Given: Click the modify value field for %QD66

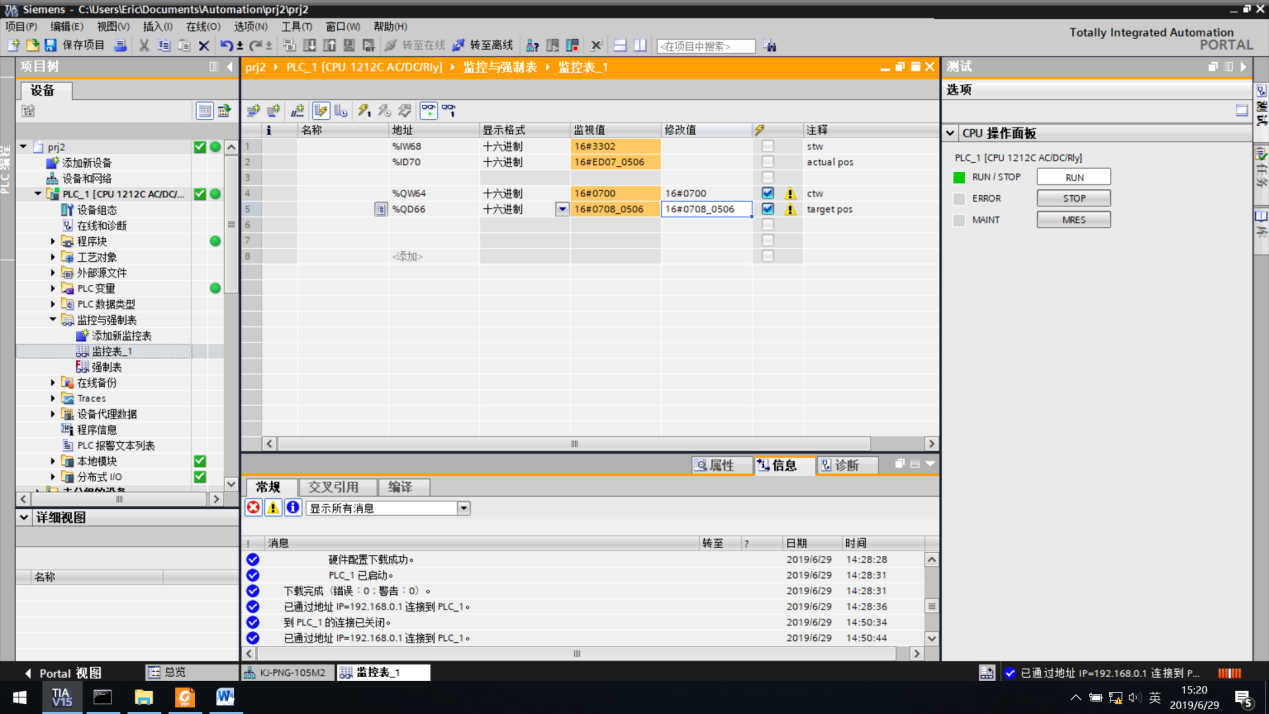Looking at the screenshot, I should [x=706, y=210].
